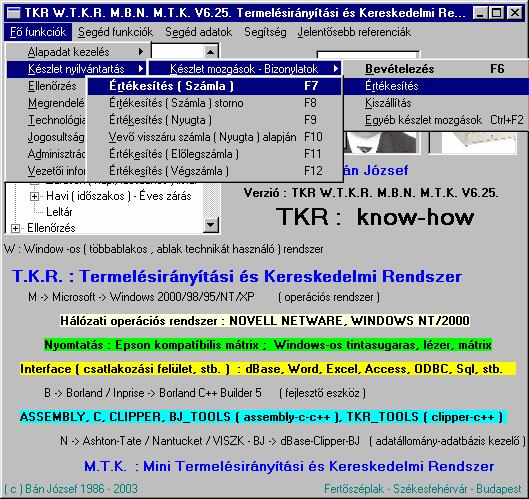Select Egyéb készlet mozgások item
The width and height of the screenshot is (529, 499).
pos(436,120)
